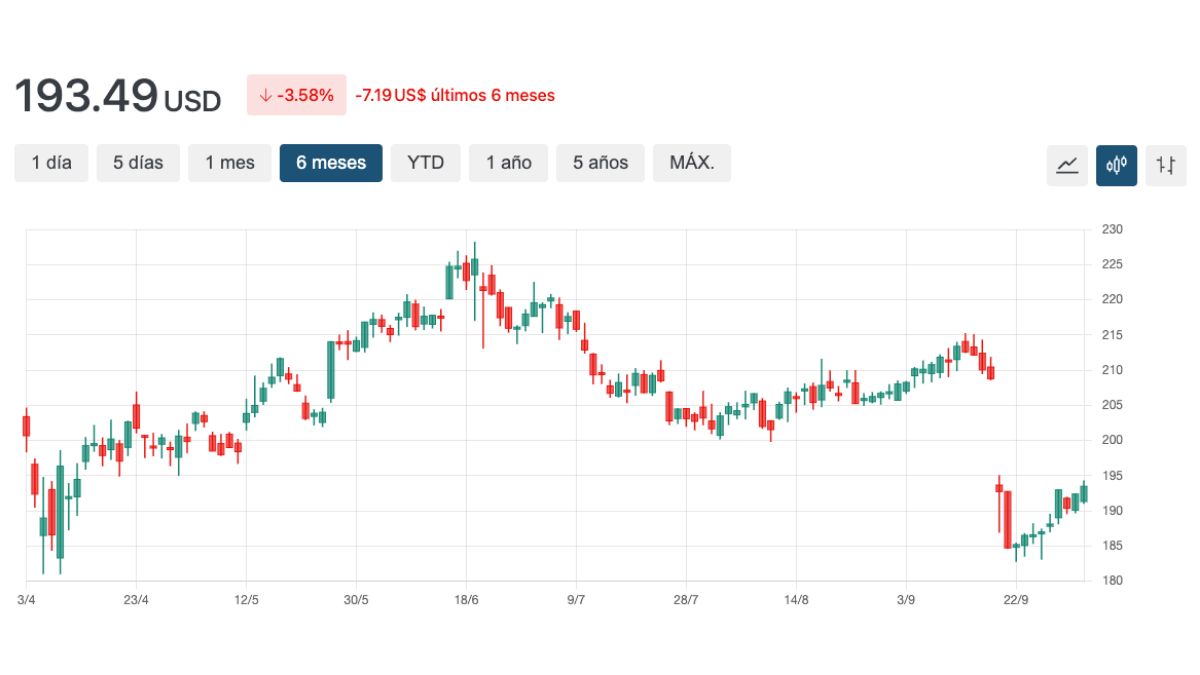
Task: Switch to the OHLC bar chart icon
Action: tap(1165, 165)
